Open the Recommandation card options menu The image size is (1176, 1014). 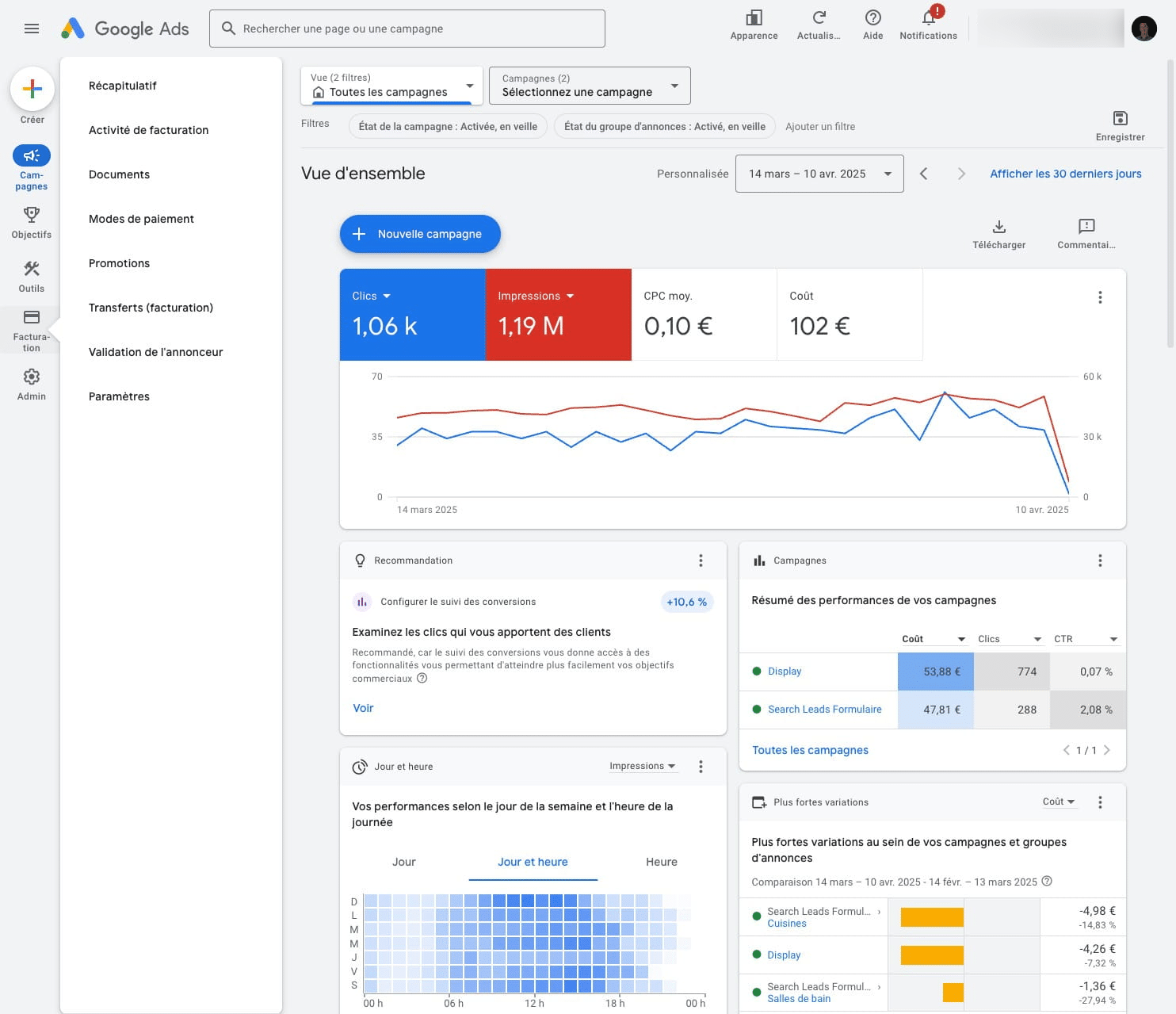(x=701, y=561)
